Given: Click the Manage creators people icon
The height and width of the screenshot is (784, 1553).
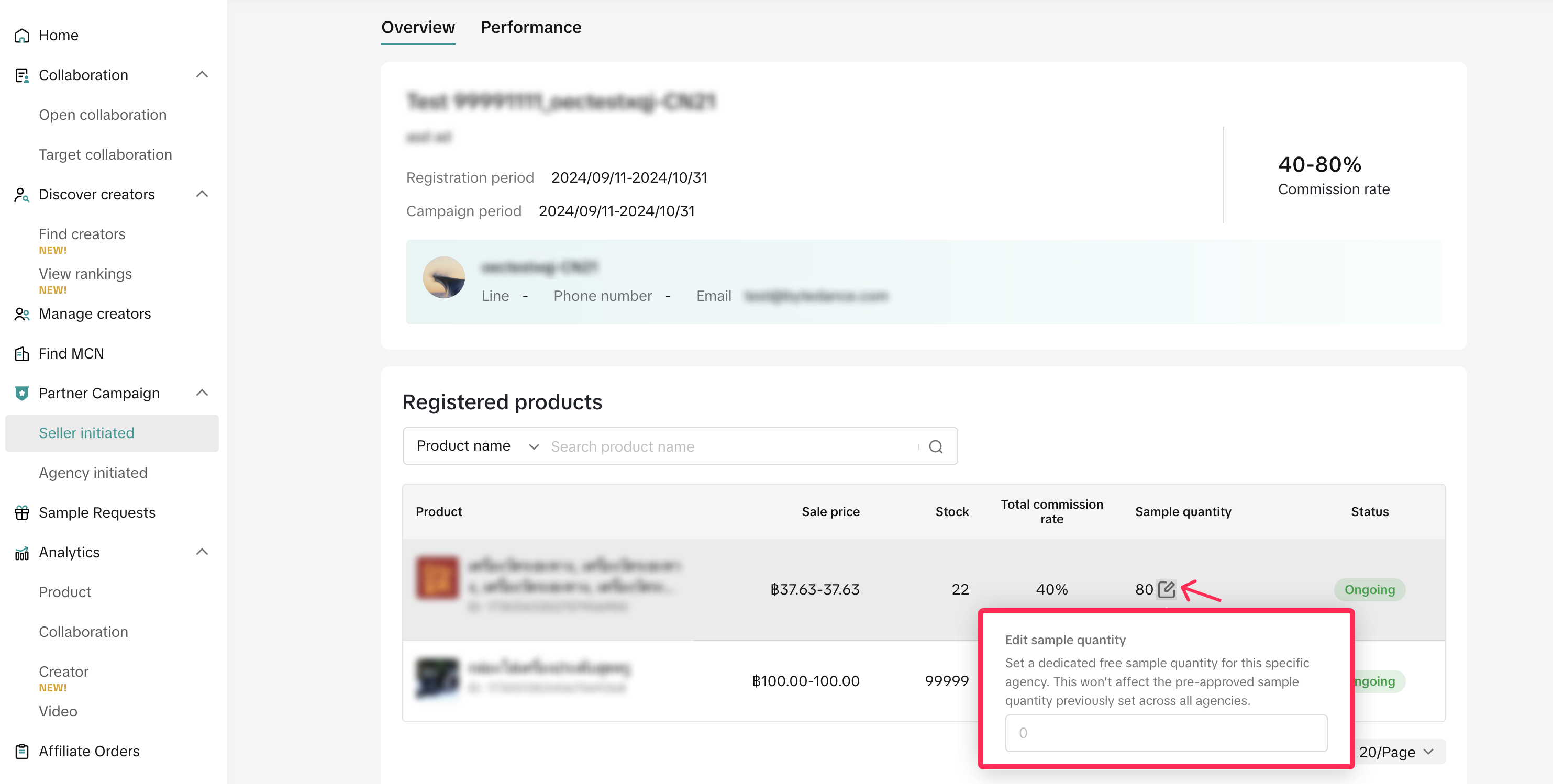Looking at the screenshot, I should (x=21, y=314).
